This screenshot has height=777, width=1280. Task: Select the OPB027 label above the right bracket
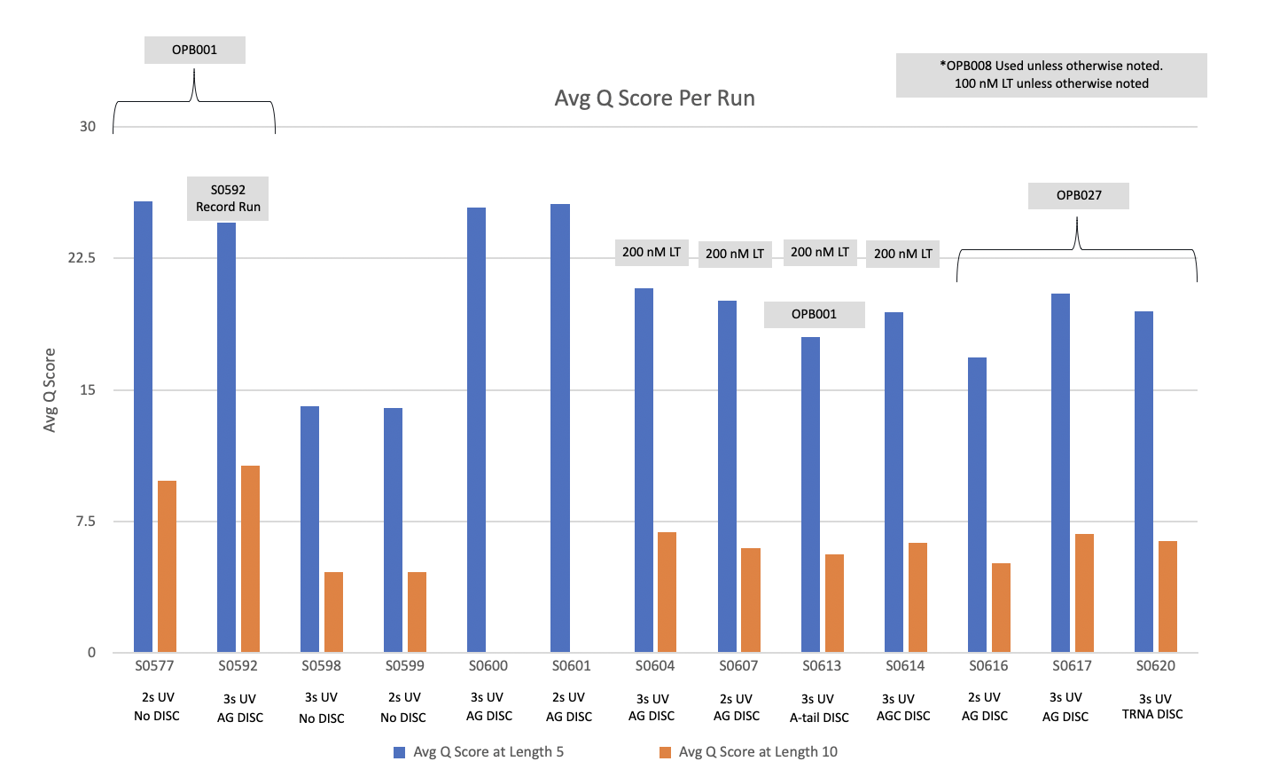(1078, 195)
